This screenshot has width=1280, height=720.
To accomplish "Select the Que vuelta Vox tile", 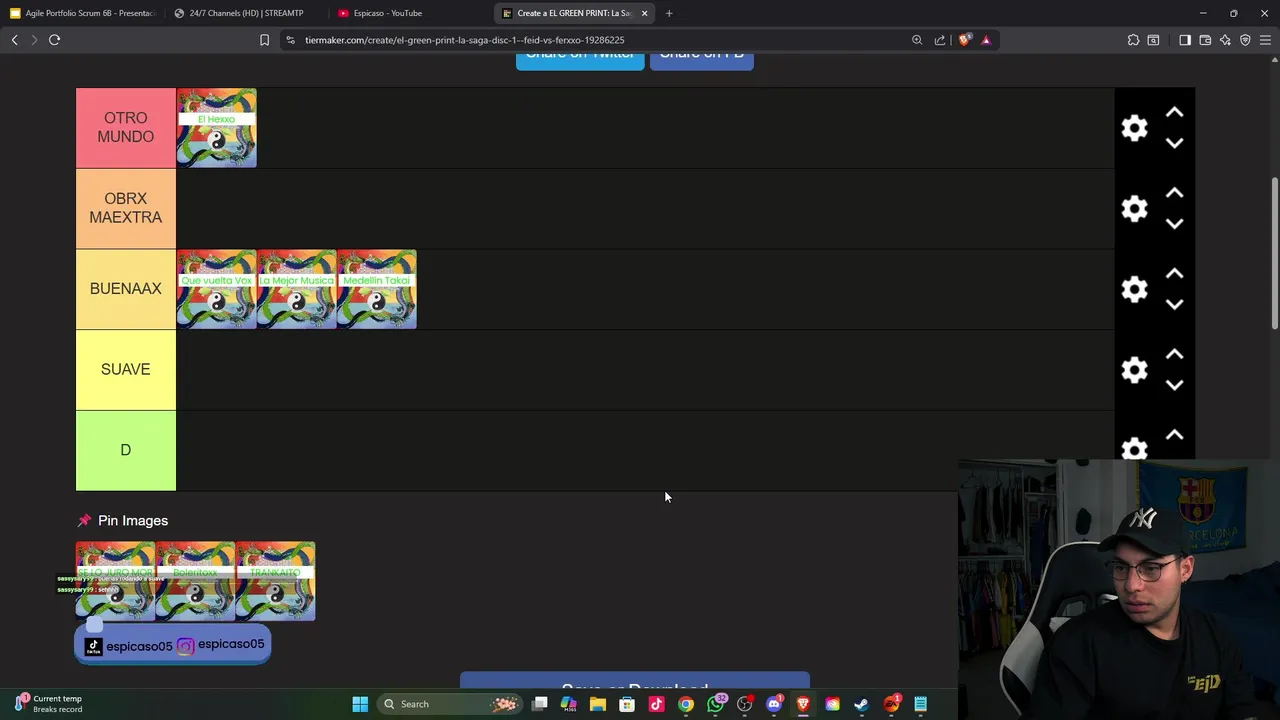I will [x=216, y=289].
